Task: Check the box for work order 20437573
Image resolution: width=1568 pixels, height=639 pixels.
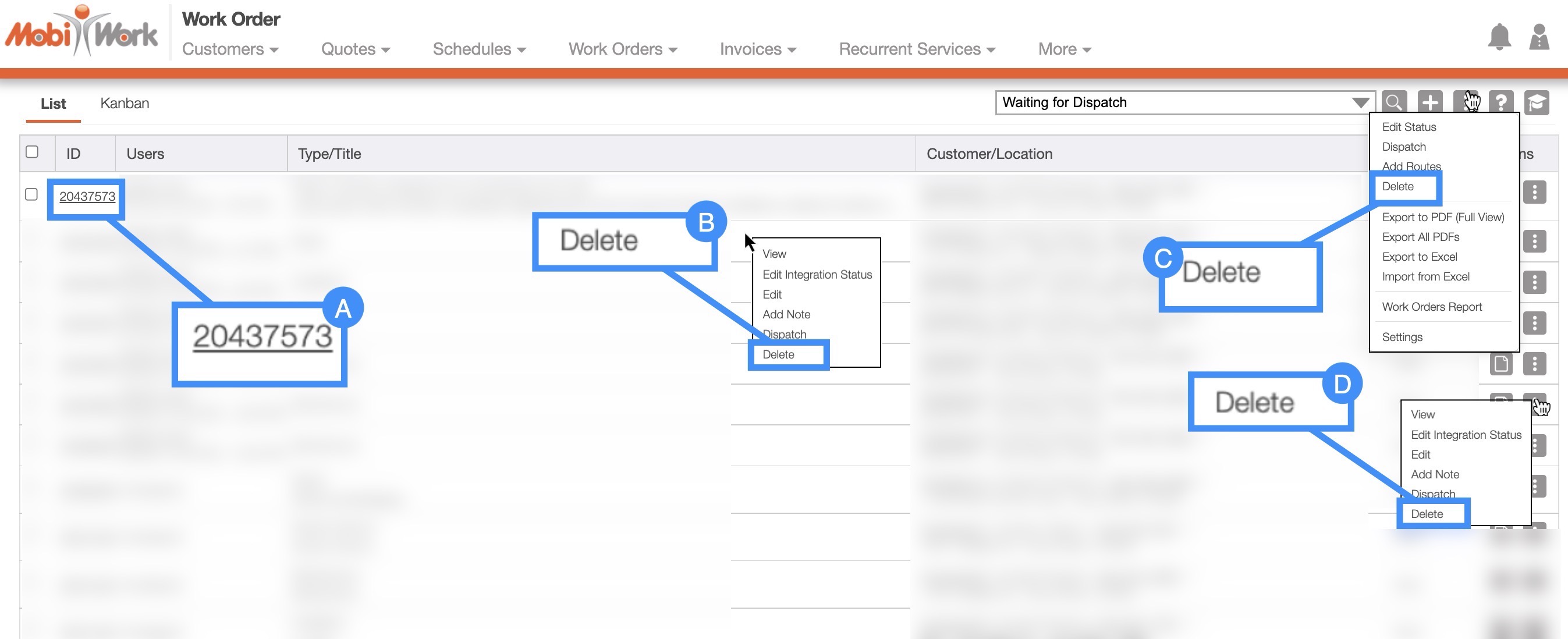Action: (x=31, y=195)
